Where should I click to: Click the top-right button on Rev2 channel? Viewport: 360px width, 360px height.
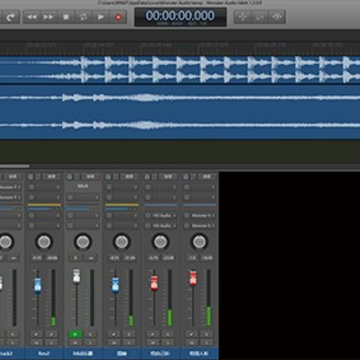(51, 177)
